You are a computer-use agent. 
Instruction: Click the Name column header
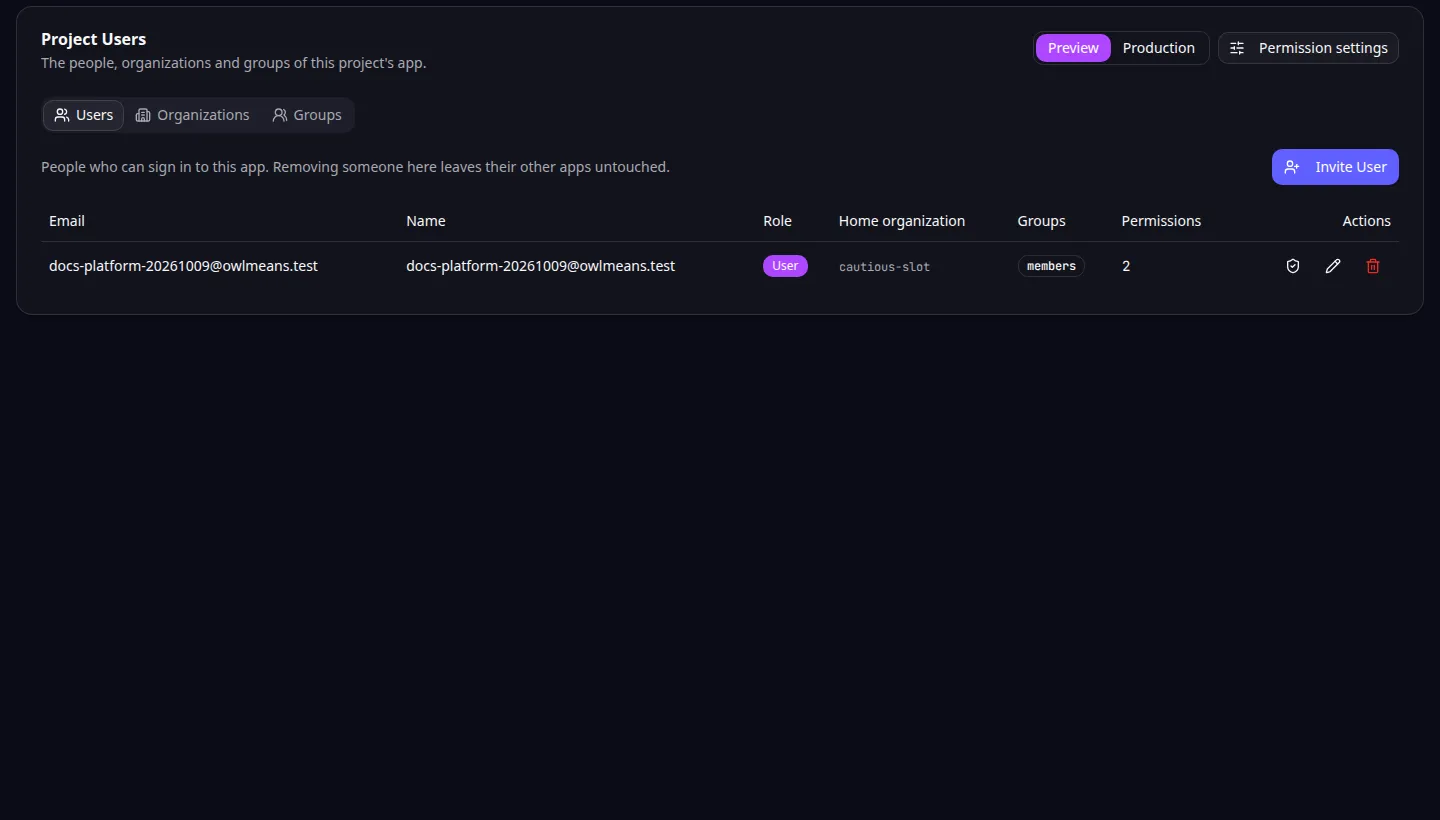[426, 221]
